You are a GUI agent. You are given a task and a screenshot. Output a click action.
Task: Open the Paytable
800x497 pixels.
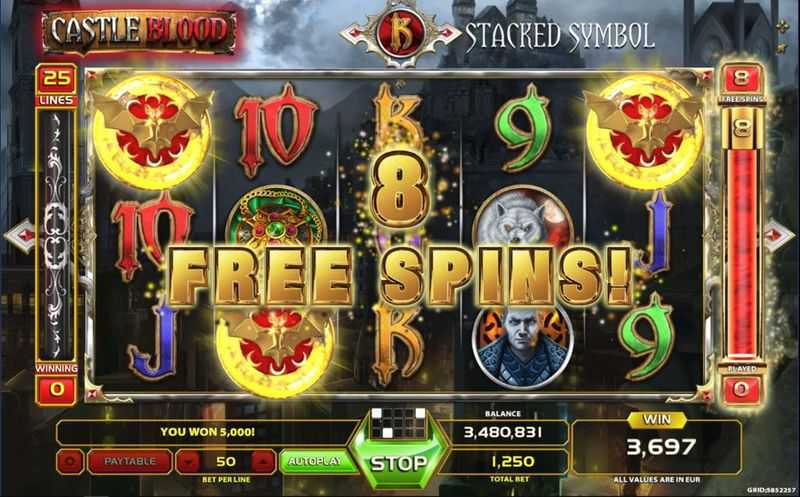[x=130, y=461]
